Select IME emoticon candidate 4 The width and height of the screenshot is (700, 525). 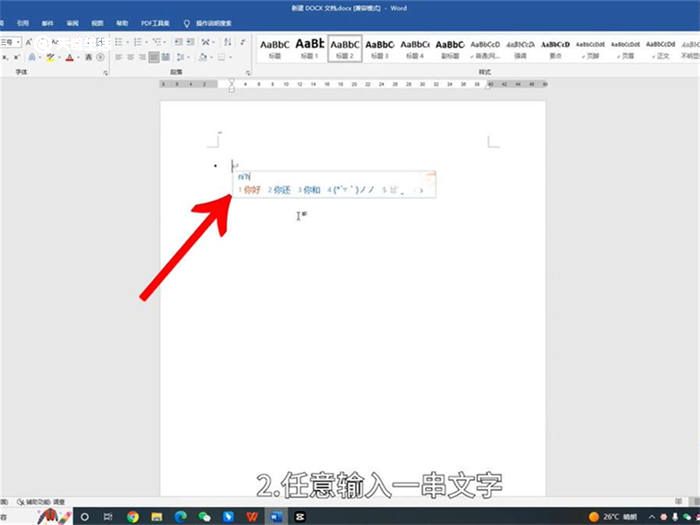(x=351, y=190)
